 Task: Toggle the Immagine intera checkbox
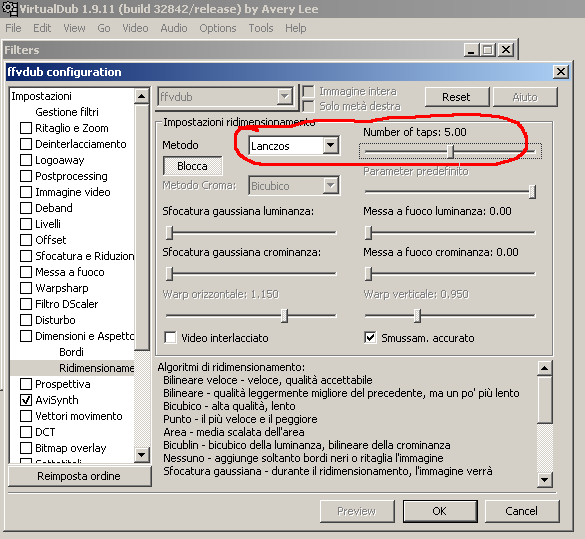[308, 91]
